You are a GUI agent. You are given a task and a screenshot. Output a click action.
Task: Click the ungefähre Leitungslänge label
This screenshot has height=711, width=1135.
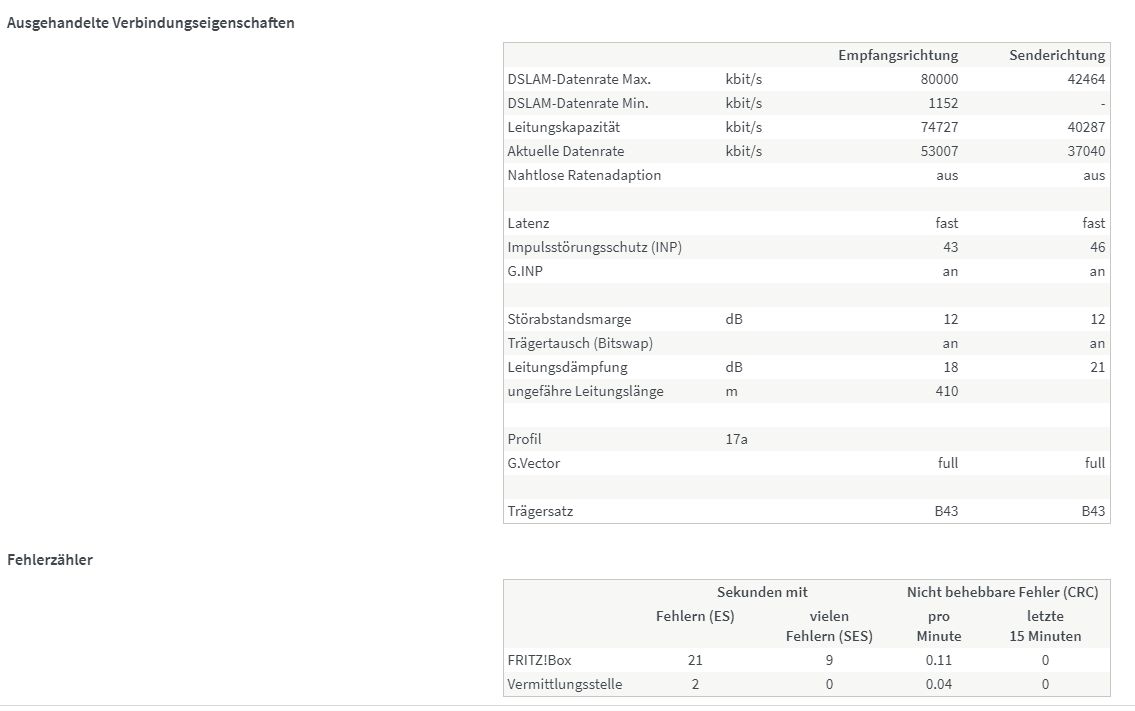pyautogui.click(x=585, y=391)
